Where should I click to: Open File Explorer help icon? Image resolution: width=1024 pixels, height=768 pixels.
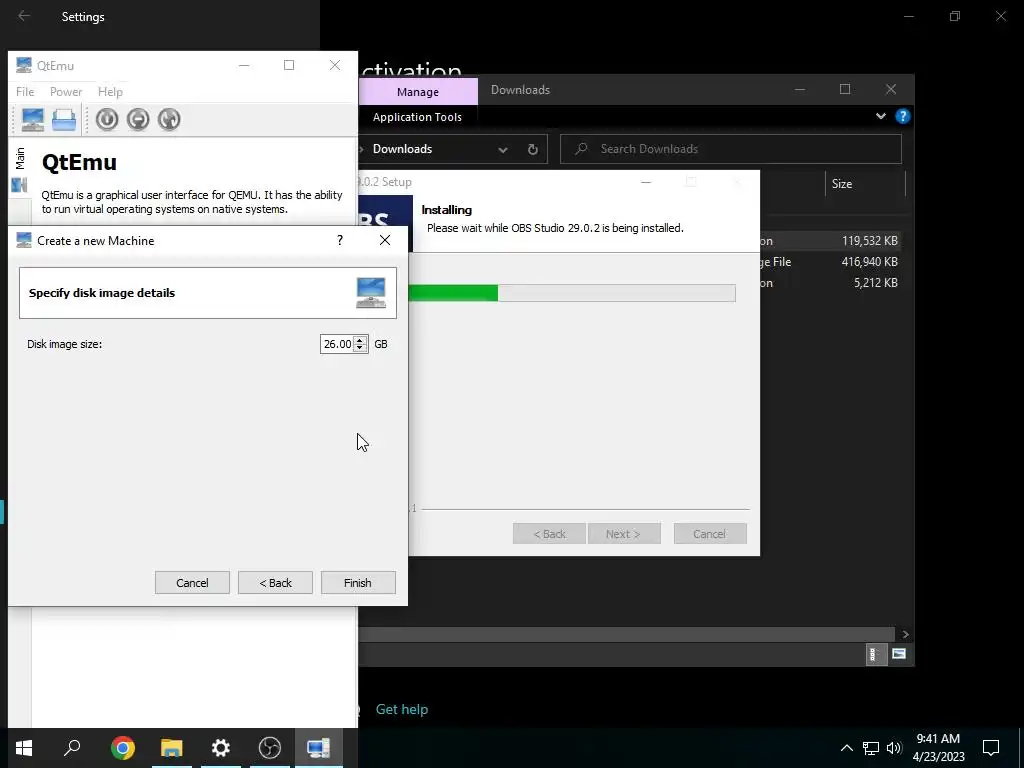[903, 116]
